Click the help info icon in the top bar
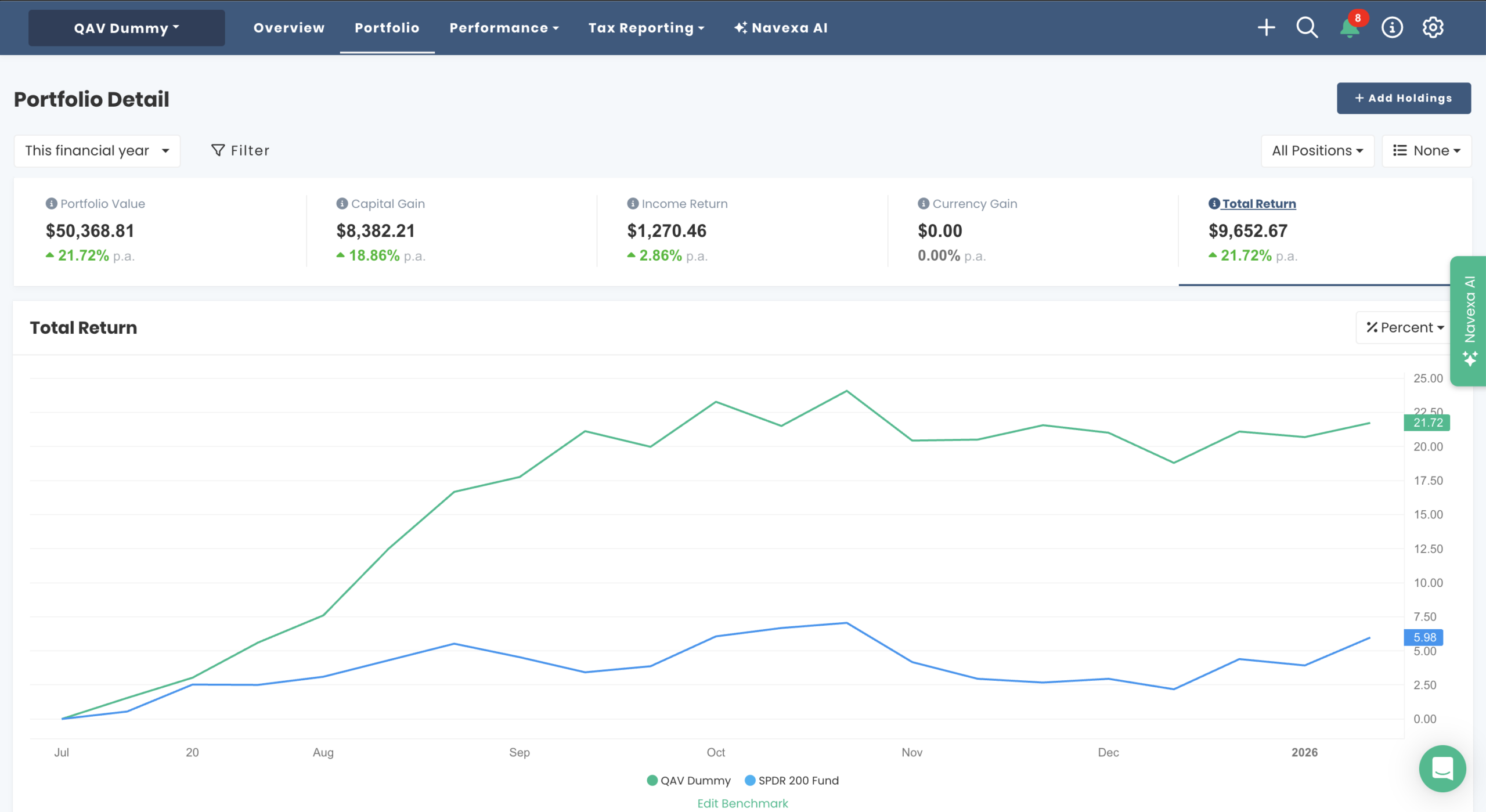 (x=1391, y=27)
